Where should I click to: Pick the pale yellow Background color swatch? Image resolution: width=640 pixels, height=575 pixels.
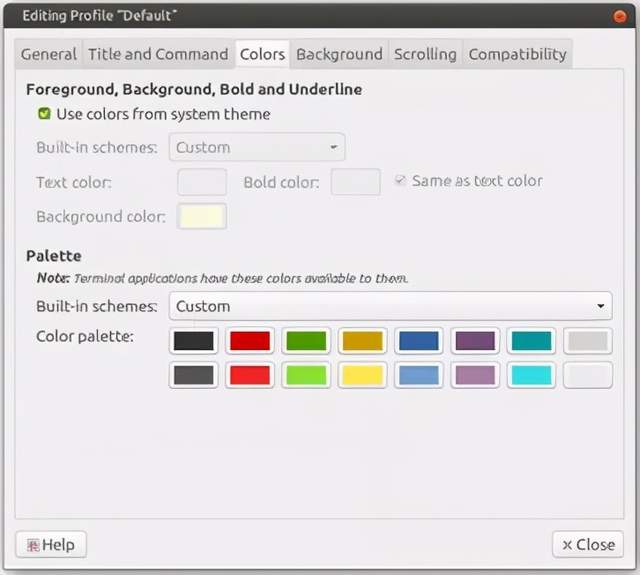(202, 216)
